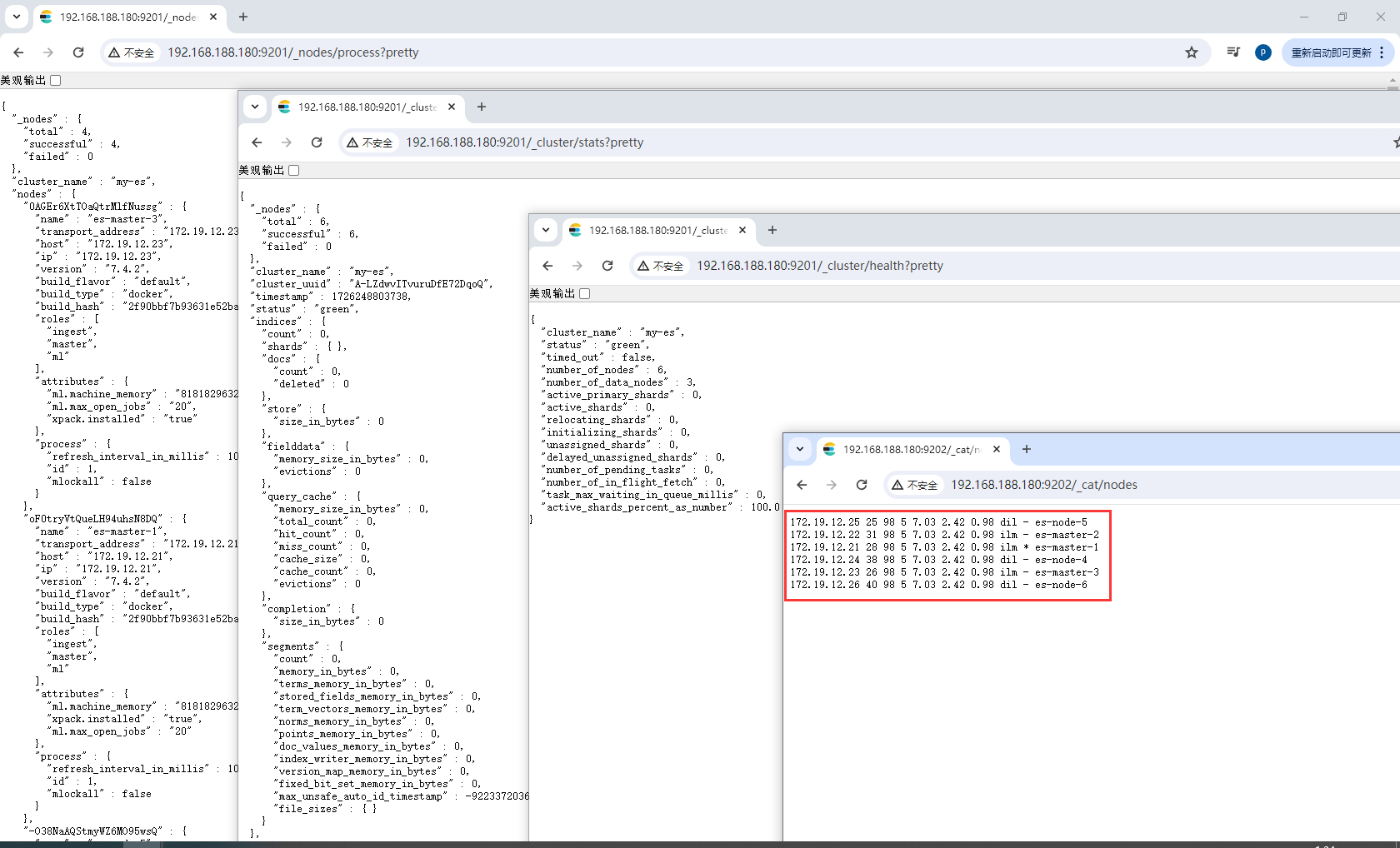Click the es-node-6 row text
The image size is (1400, 848).
[938, 585]
